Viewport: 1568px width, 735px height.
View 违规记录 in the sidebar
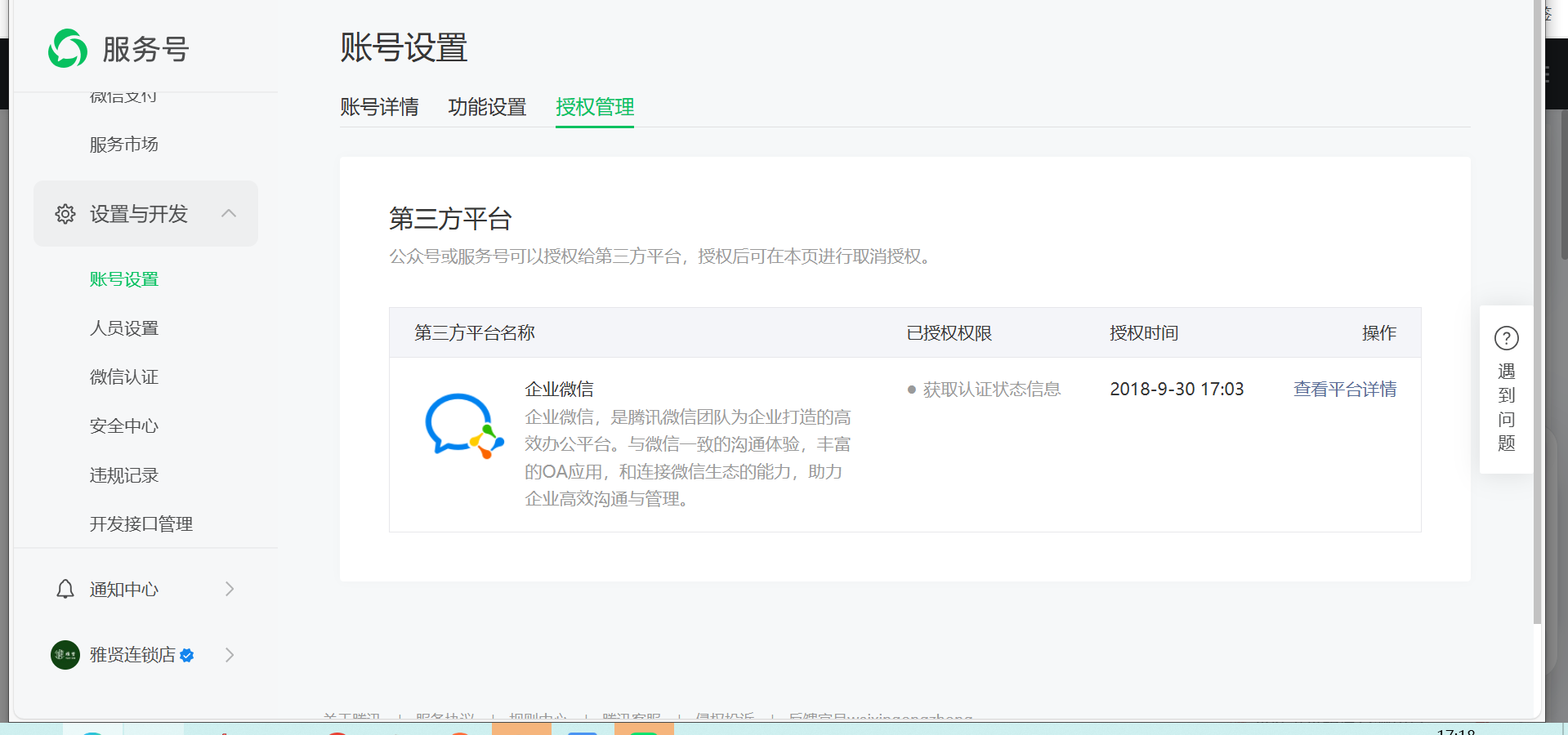(124, 475)
